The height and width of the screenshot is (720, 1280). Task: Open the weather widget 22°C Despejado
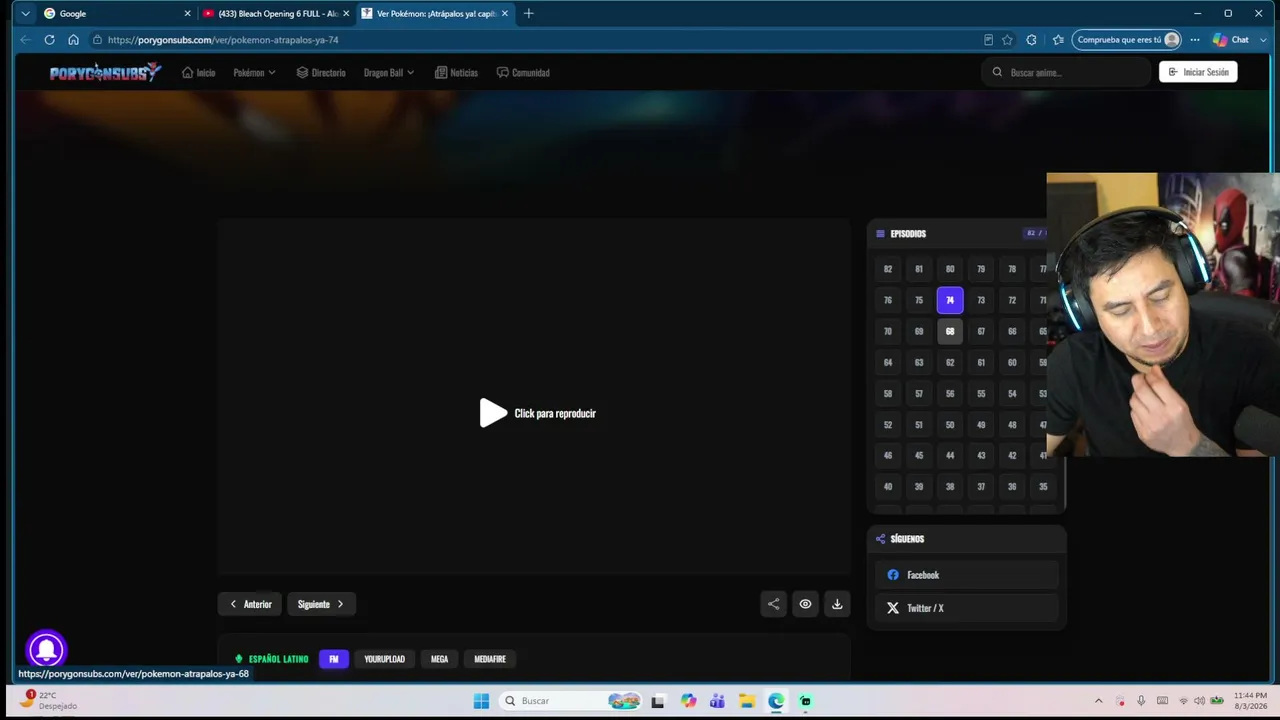point(49,701)
